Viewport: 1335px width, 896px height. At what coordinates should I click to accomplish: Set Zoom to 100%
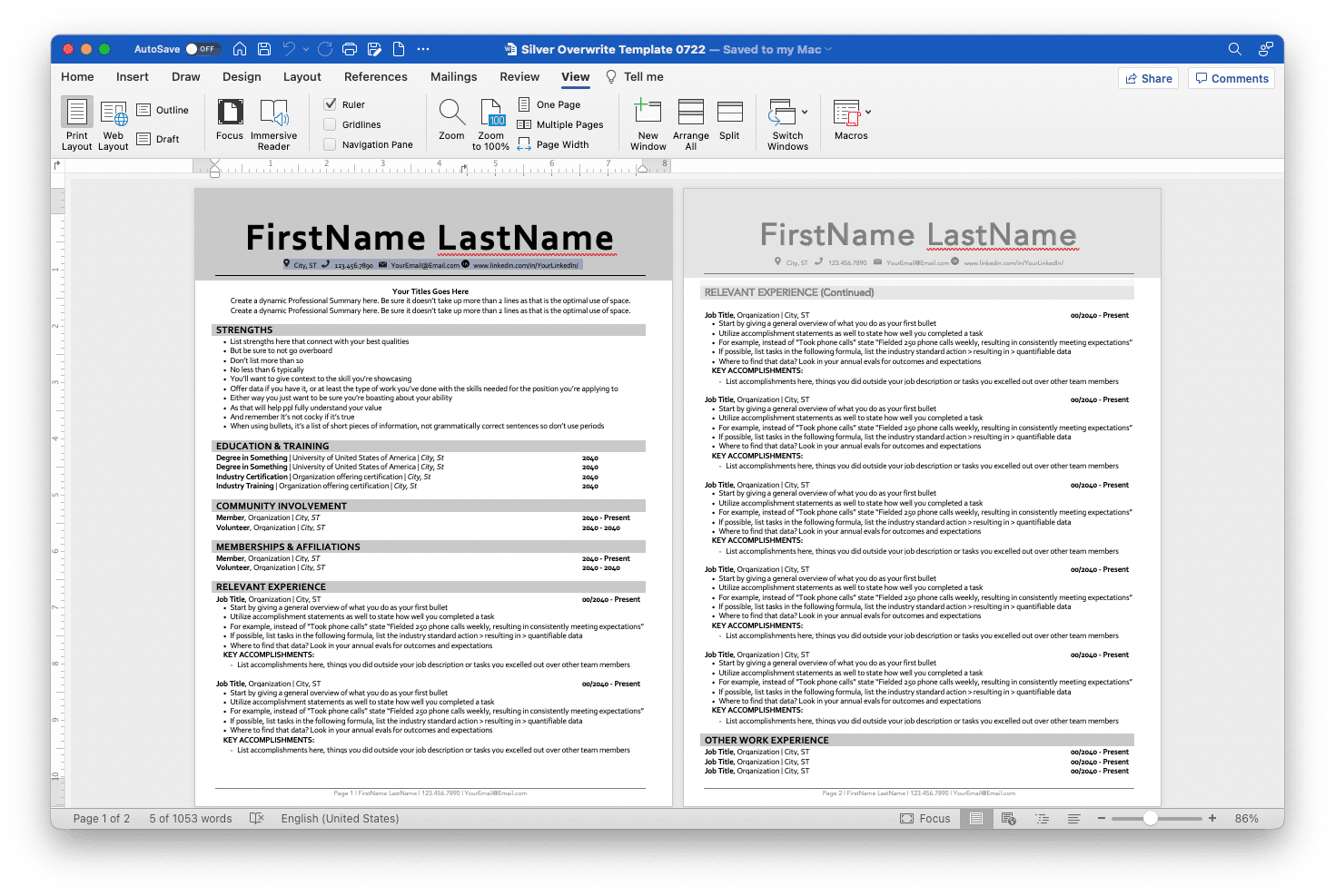(490, 124)
